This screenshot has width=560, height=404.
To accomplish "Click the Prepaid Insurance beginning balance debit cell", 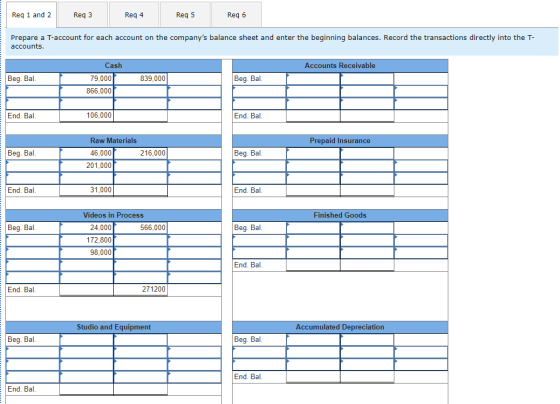I will point(313,153).
